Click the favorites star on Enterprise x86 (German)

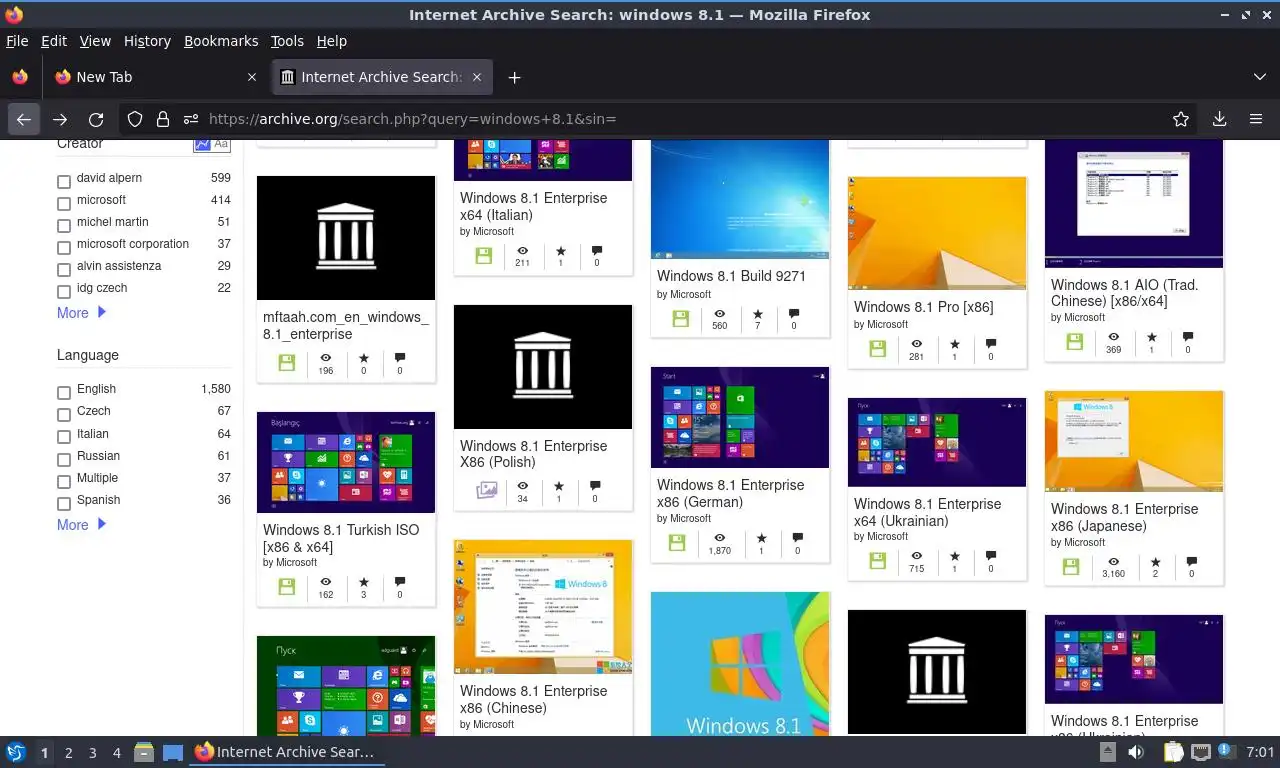761,538
